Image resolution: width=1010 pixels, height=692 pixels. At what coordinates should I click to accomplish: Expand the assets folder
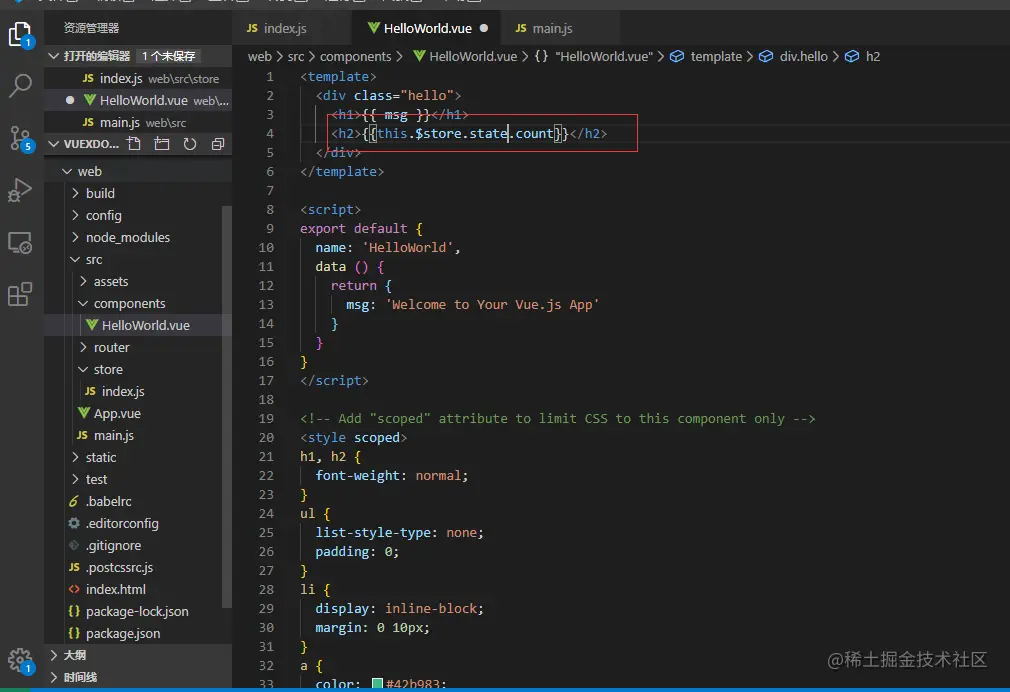tap(83, 281)
